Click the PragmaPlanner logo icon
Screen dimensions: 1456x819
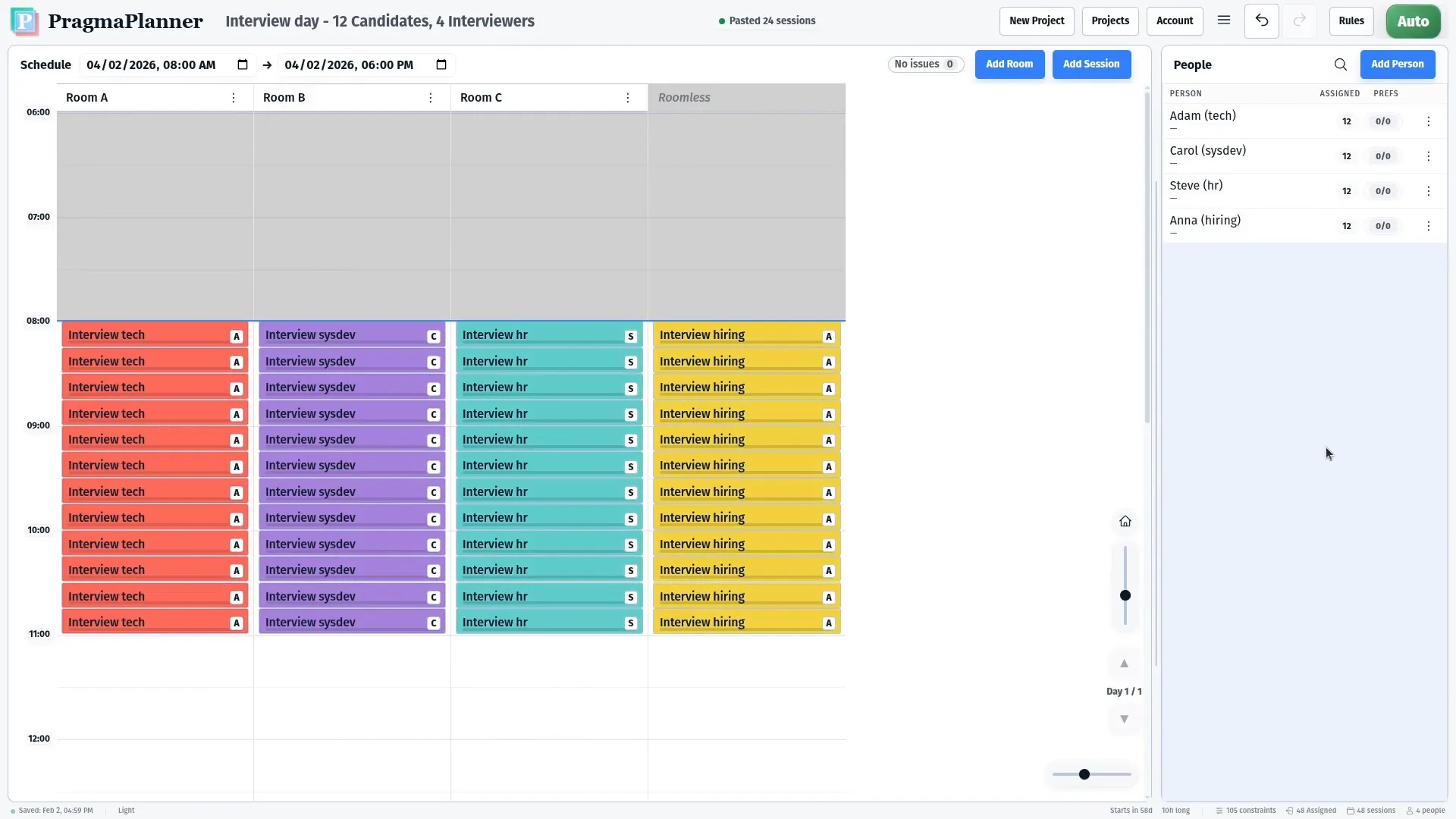click(24, 21)
